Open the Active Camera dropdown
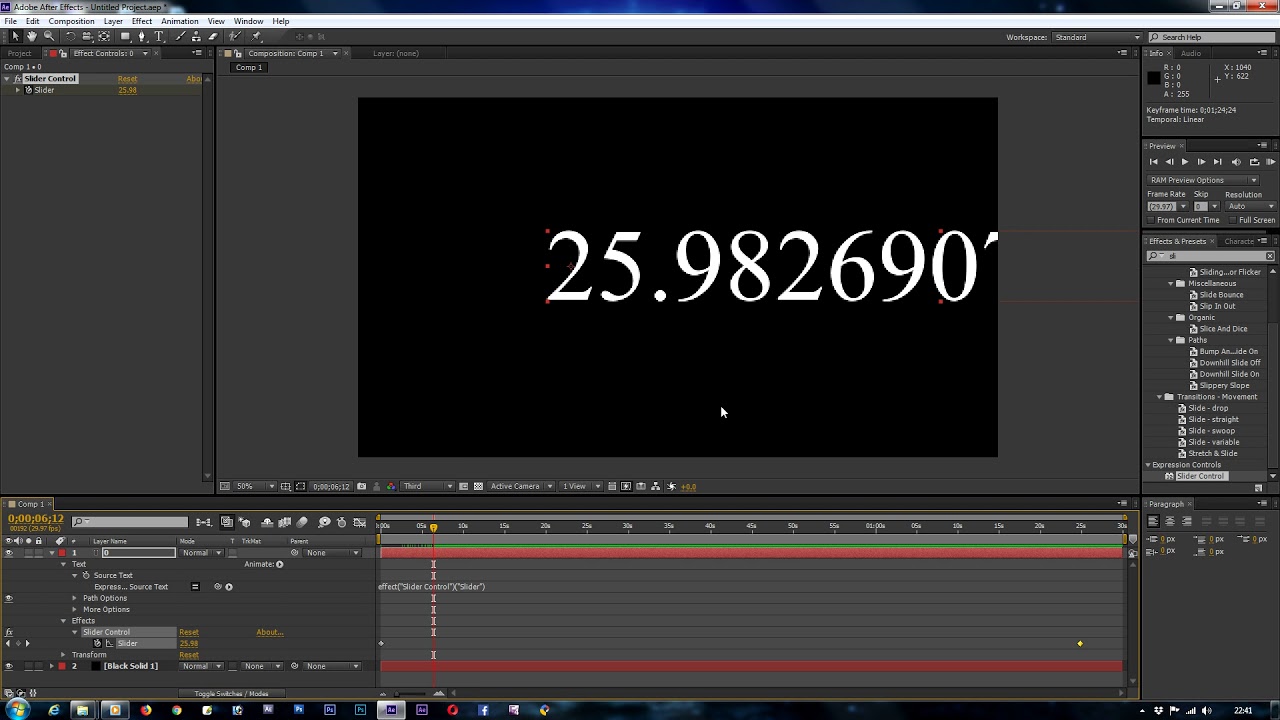The width and height of the screenshot is (1280, 720). pyautogui.click(x=521, y=486)
